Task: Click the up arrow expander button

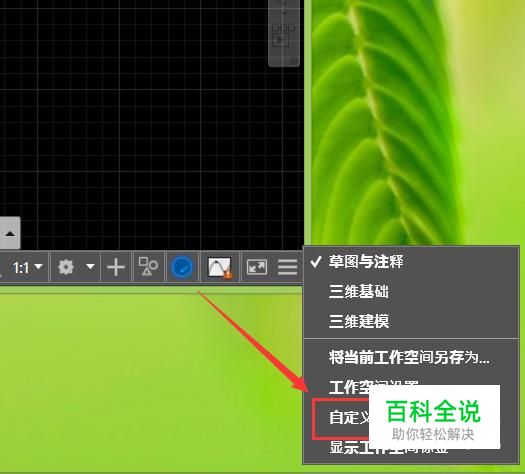Action: (x=10, y=233)
